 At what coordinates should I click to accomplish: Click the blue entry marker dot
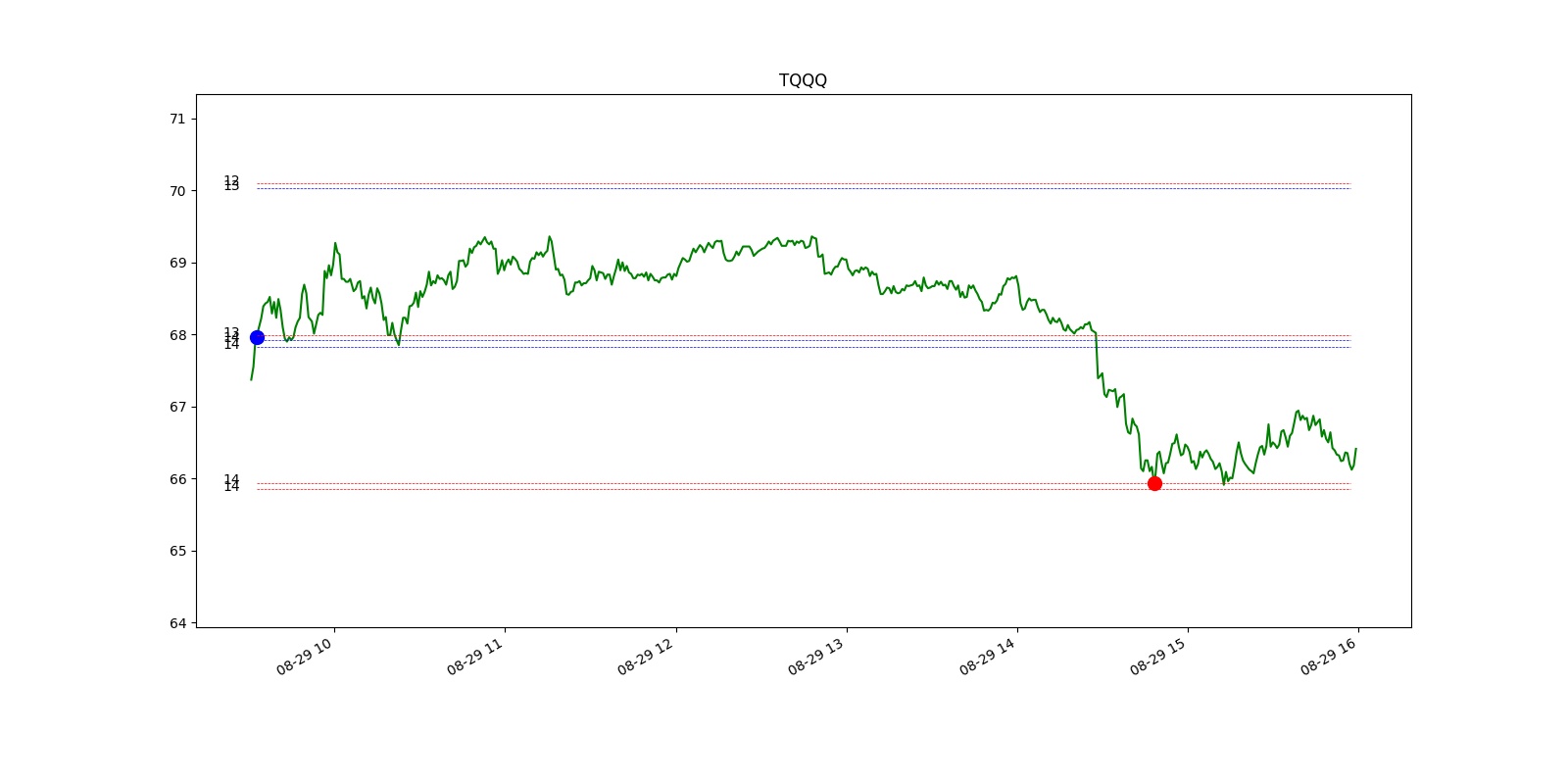point(257,337)
